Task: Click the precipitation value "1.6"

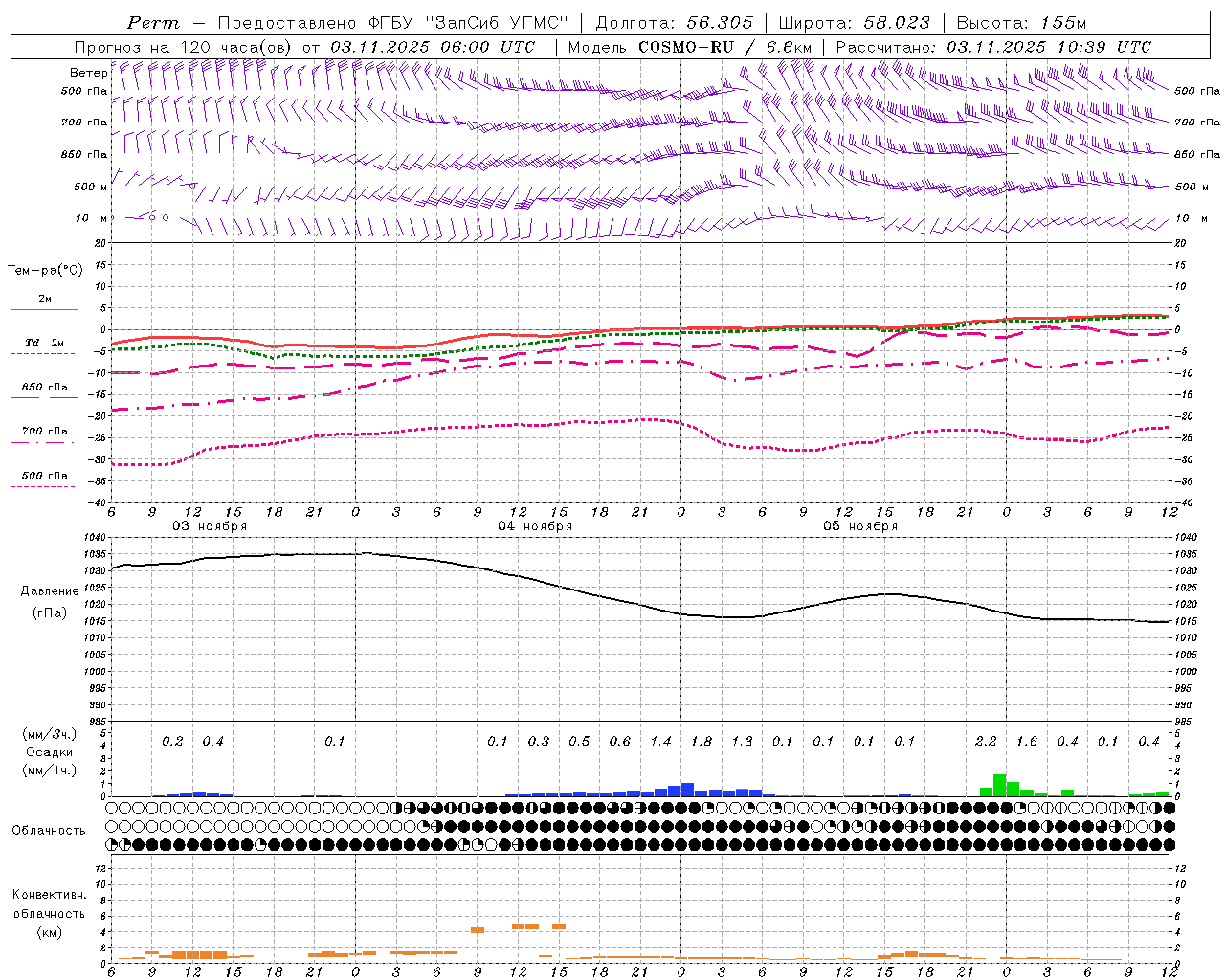Action: 1027,741
